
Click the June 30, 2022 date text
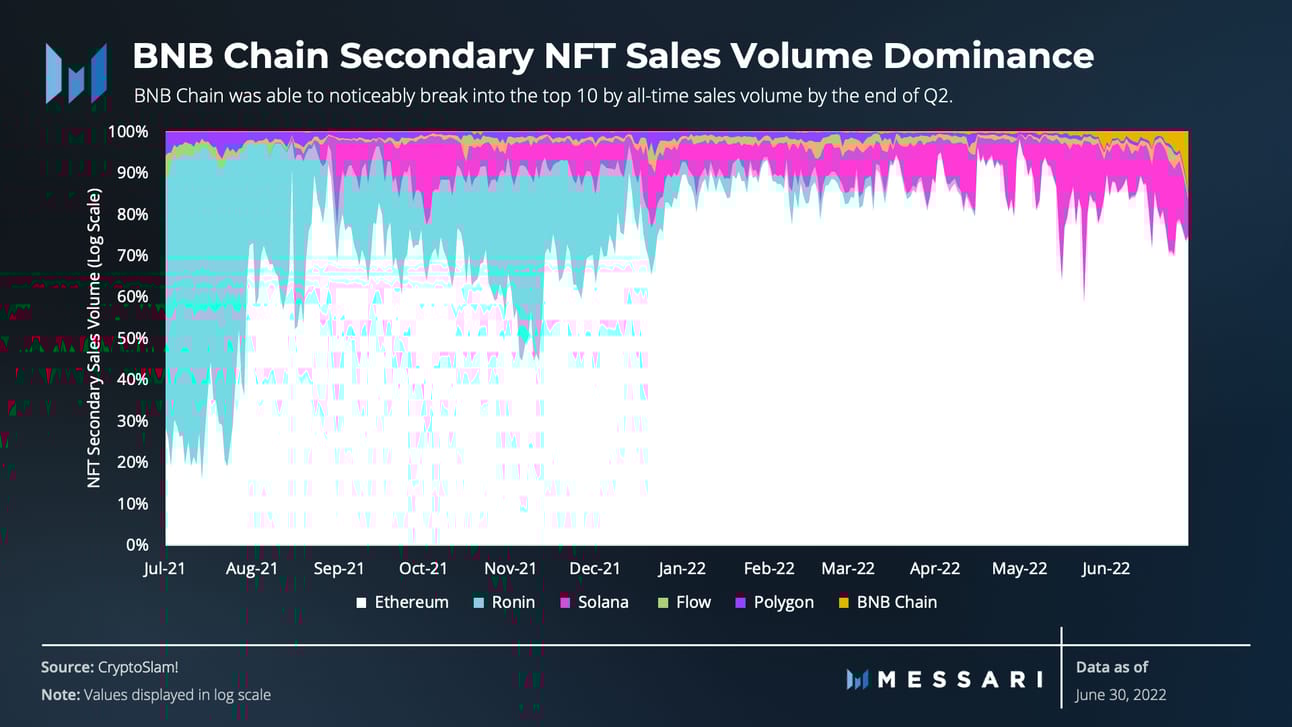click(x=1121, y=694)
